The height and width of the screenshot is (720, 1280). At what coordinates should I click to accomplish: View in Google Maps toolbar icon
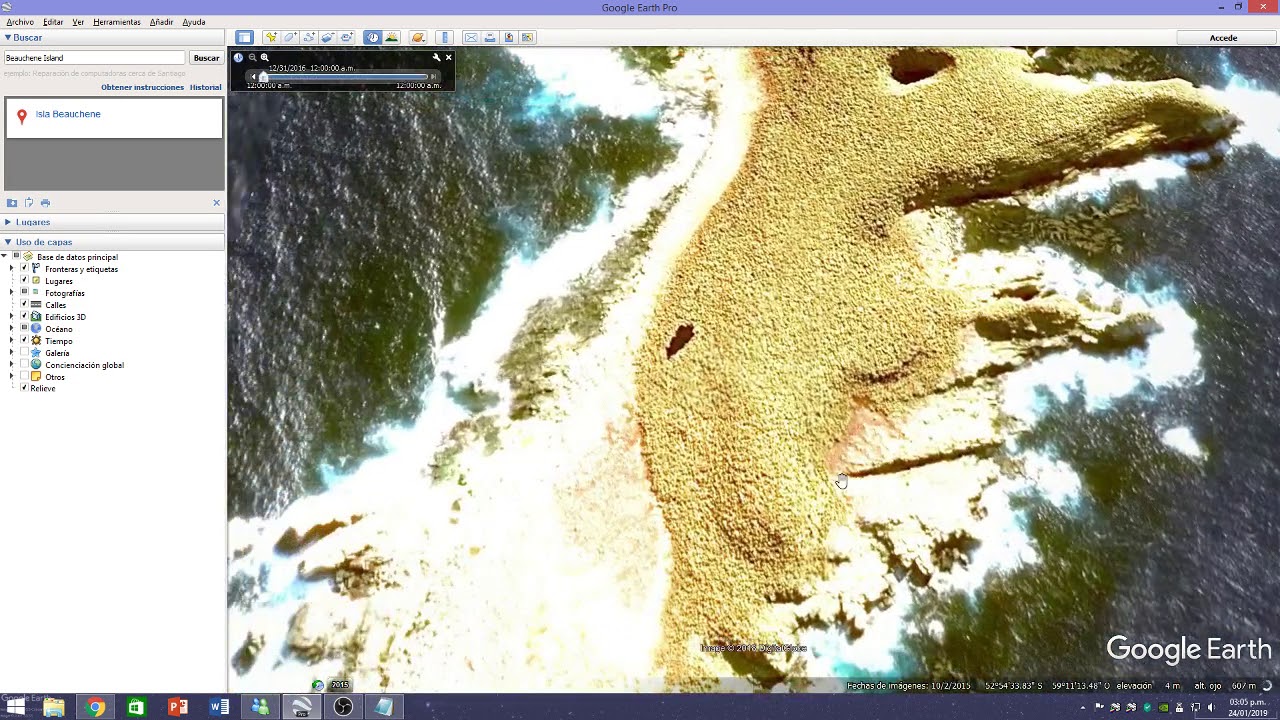click(x=527, y=37)
